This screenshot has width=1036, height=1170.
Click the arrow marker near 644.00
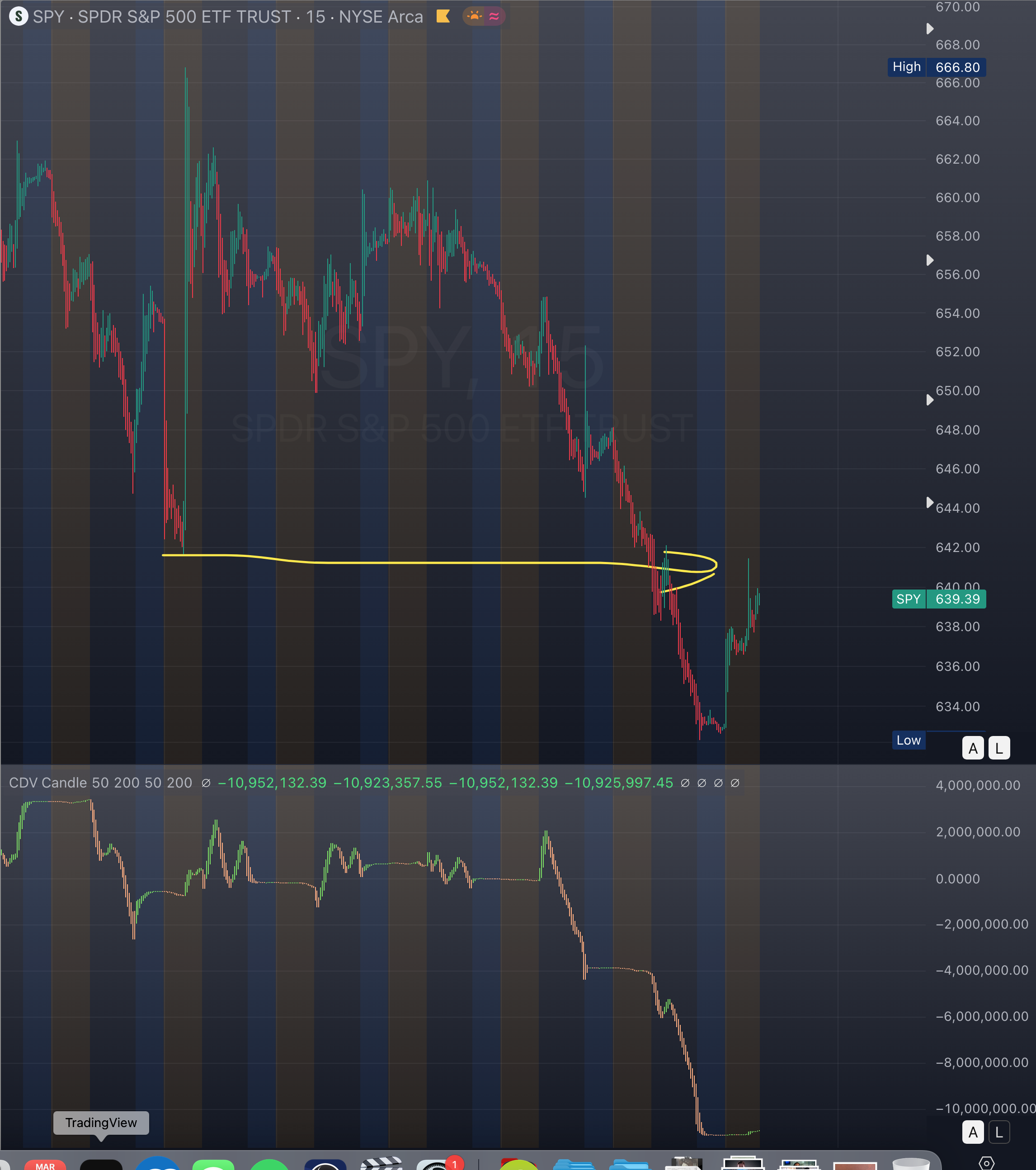point(929,503)
